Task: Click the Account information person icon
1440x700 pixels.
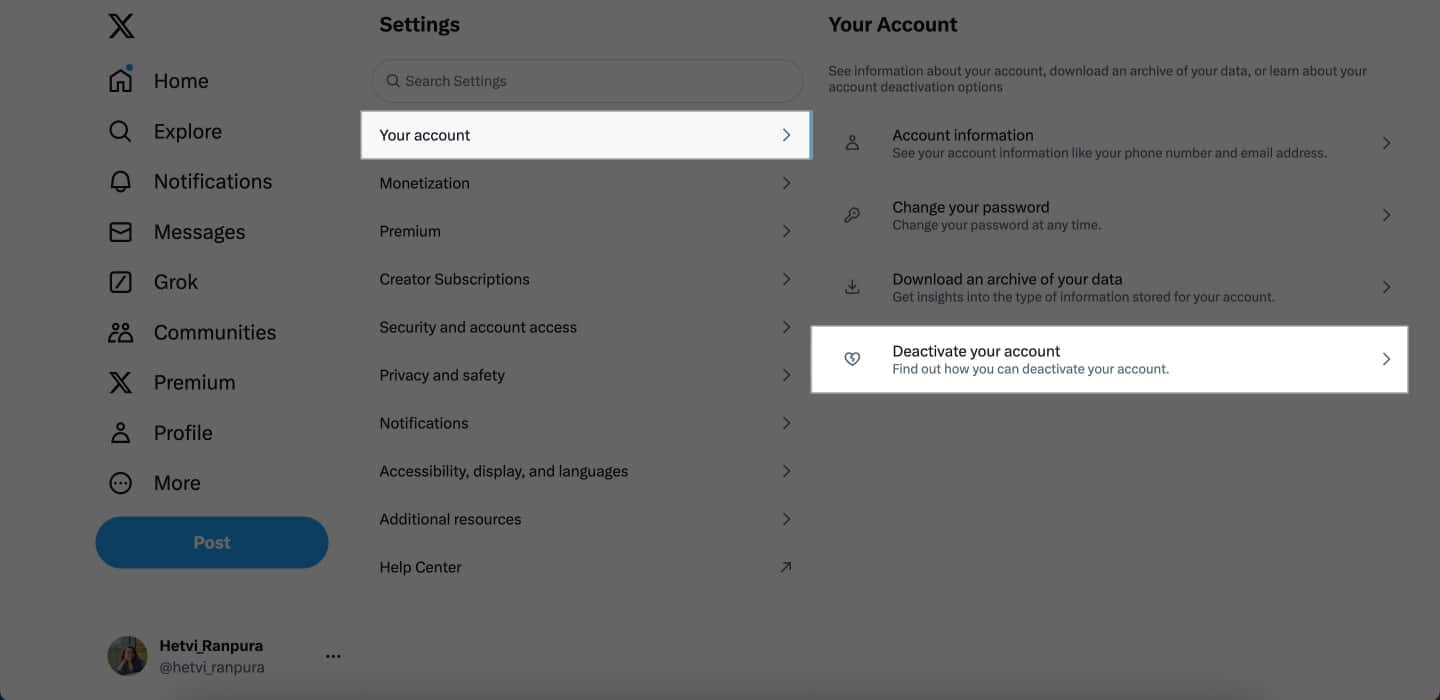Action: pyautogui.click(x=852, y=143)
